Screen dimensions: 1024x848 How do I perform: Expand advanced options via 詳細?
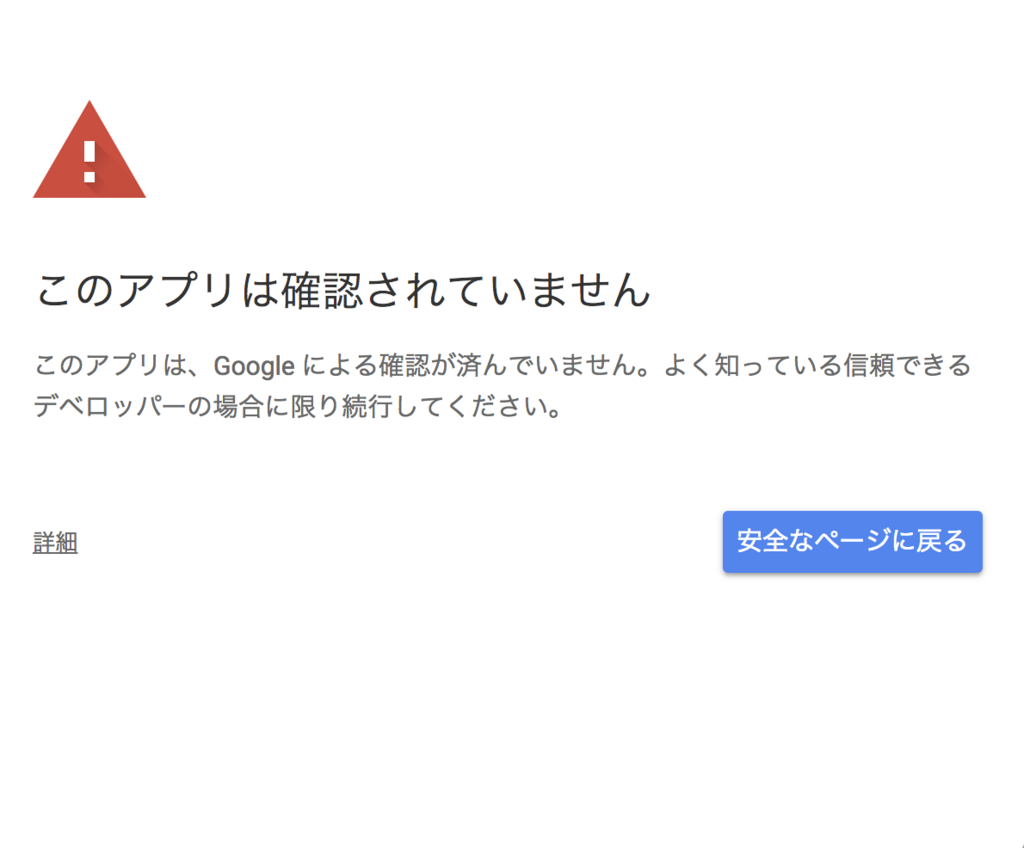56,543
